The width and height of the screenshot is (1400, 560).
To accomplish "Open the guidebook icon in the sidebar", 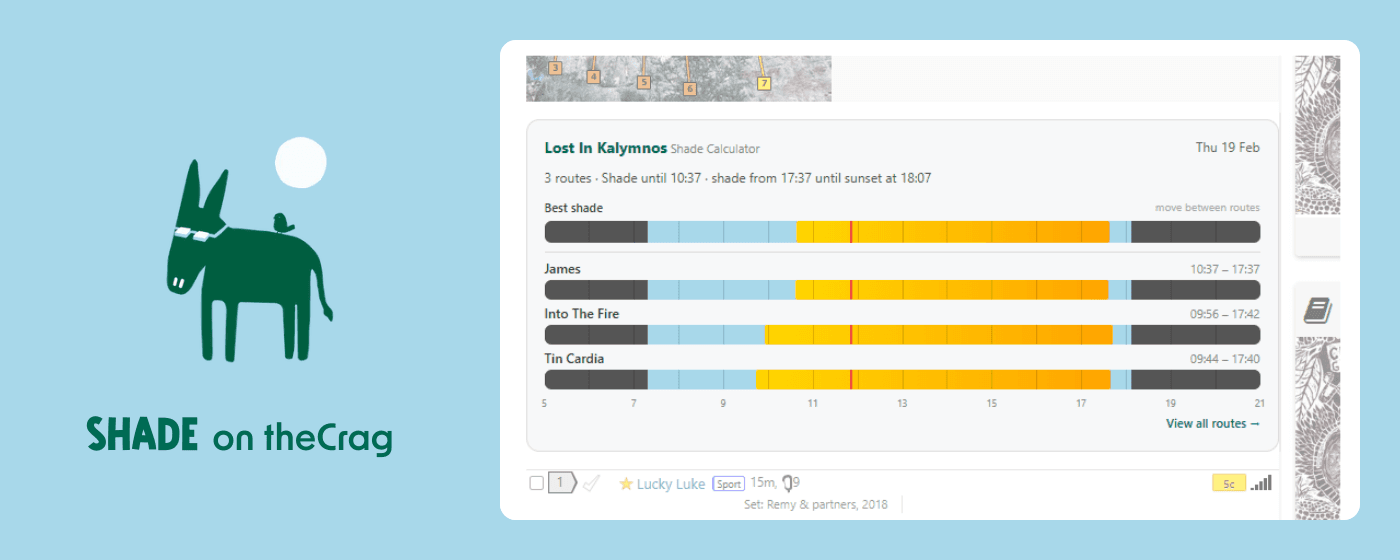I will click(x=1317, y=310).
